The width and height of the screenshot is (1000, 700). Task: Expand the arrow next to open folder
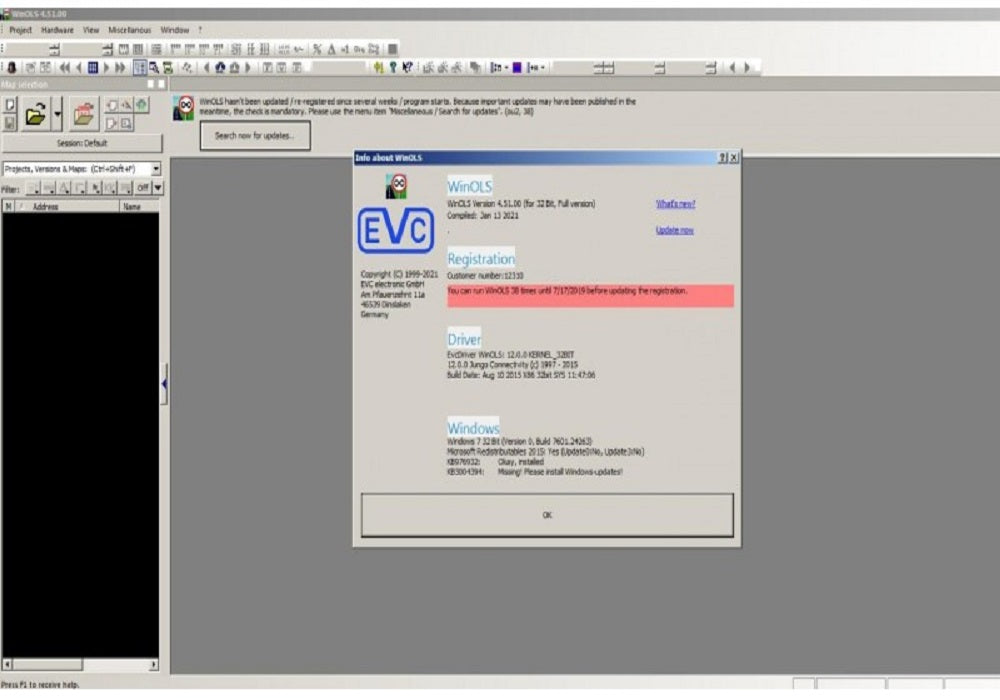(57, 115)
